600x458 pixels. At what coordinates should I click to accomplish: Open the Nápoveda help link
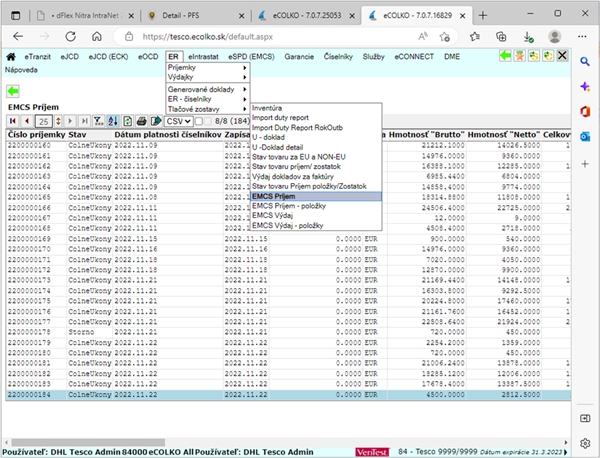coord(21,70)
